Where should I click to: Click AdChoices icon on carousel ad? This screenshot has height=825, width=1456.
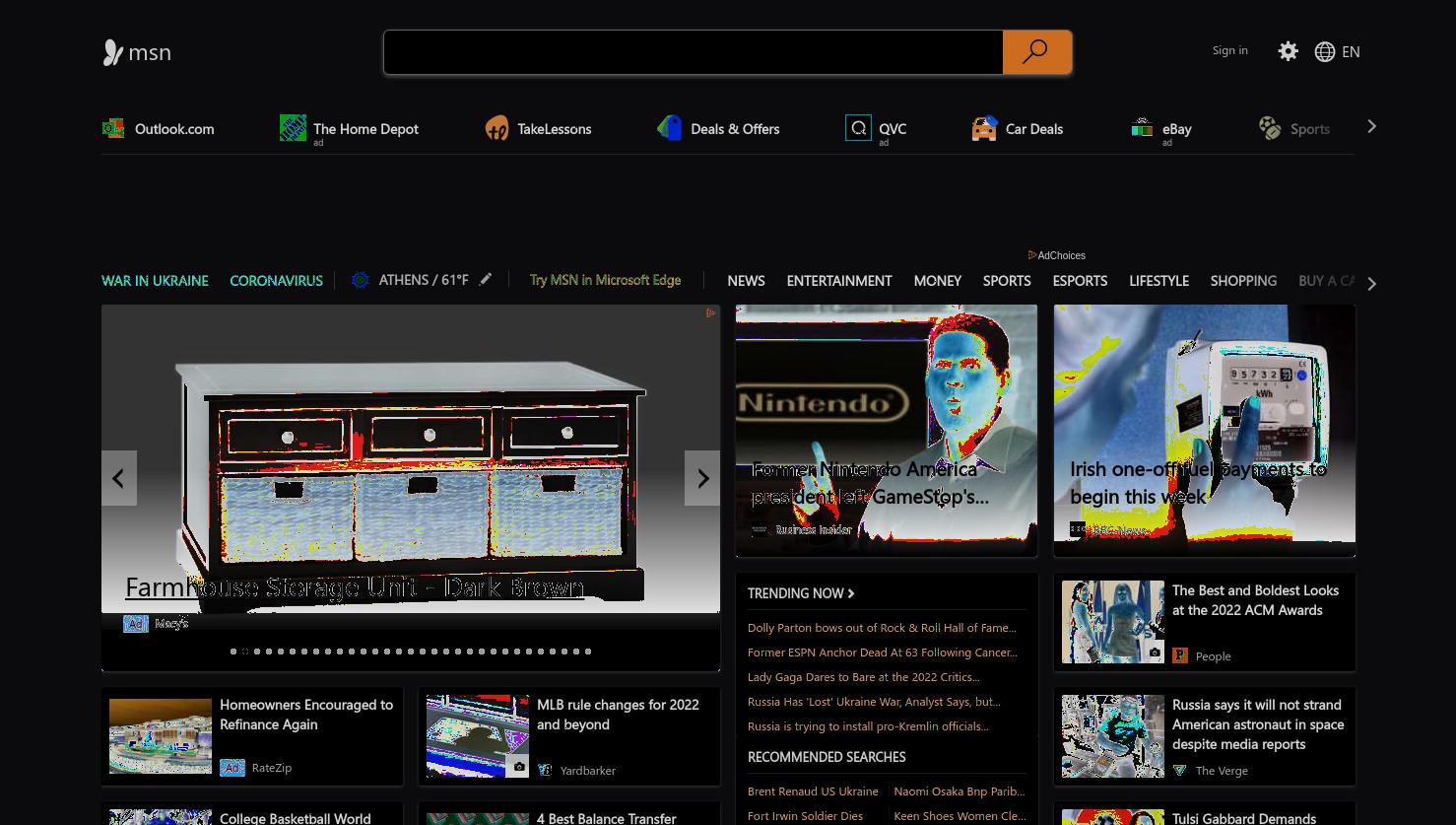710,313
